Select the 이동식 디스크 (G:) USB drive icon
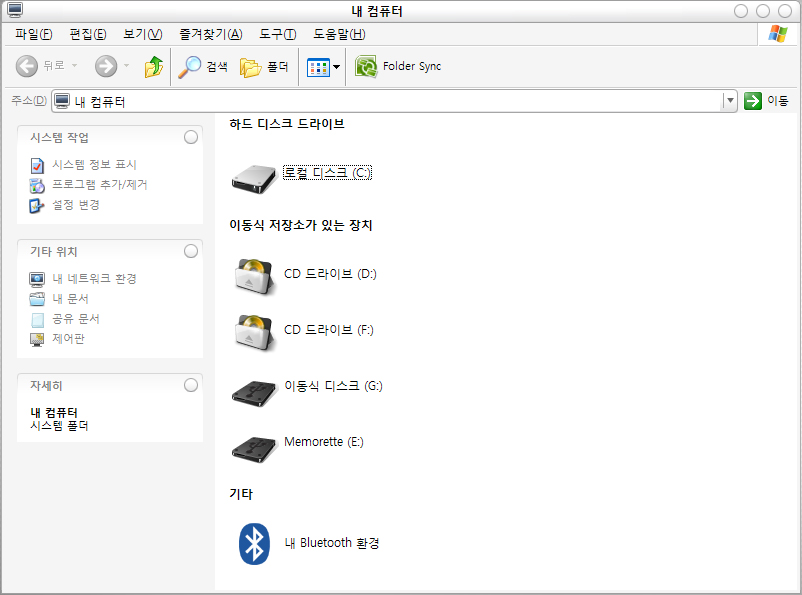The image size is (802, 595). point(254,393)
